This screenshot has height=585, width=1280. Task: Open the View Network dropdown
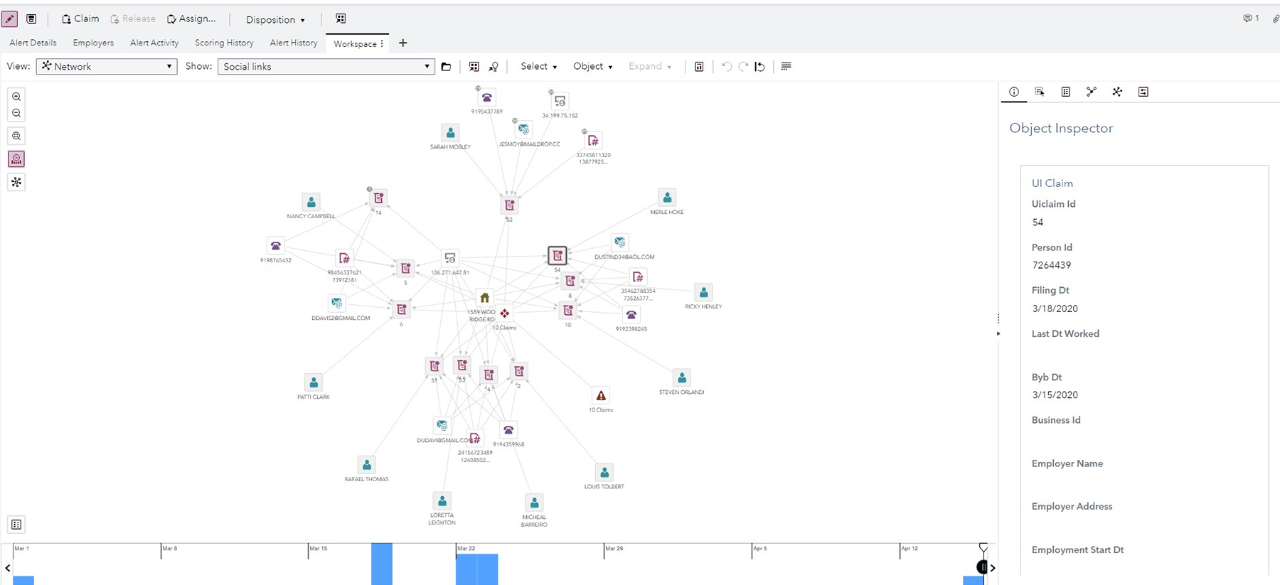pos(106,66)
